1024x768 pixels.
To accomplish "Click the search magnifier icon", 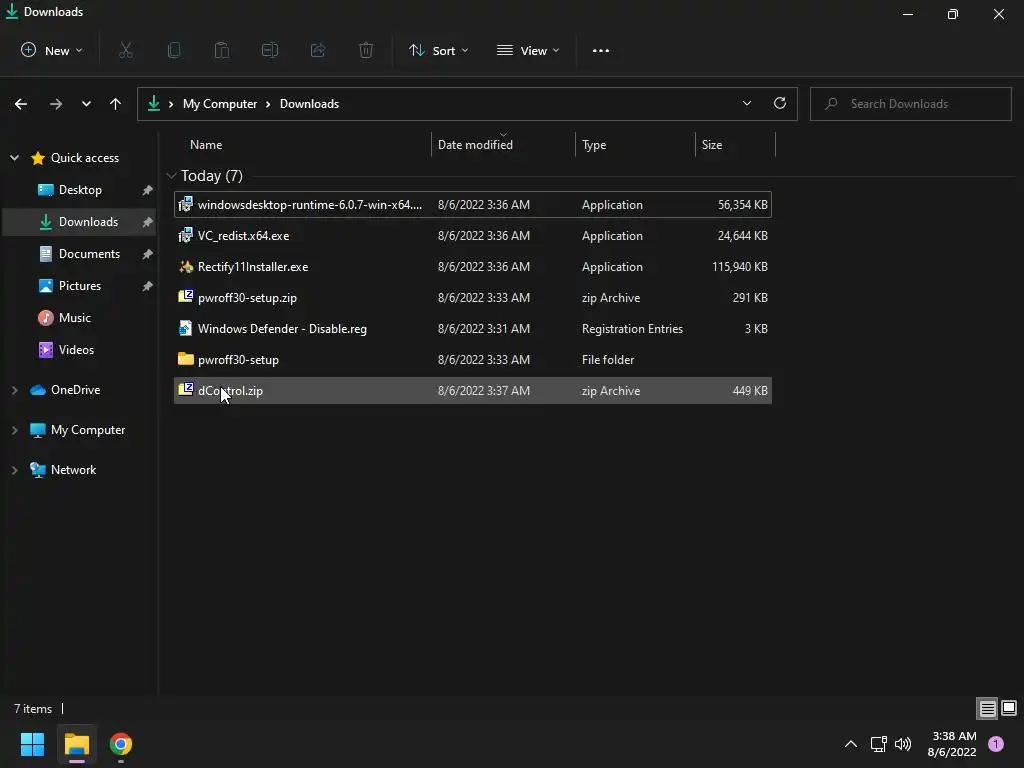I will (x=831, y=104).
